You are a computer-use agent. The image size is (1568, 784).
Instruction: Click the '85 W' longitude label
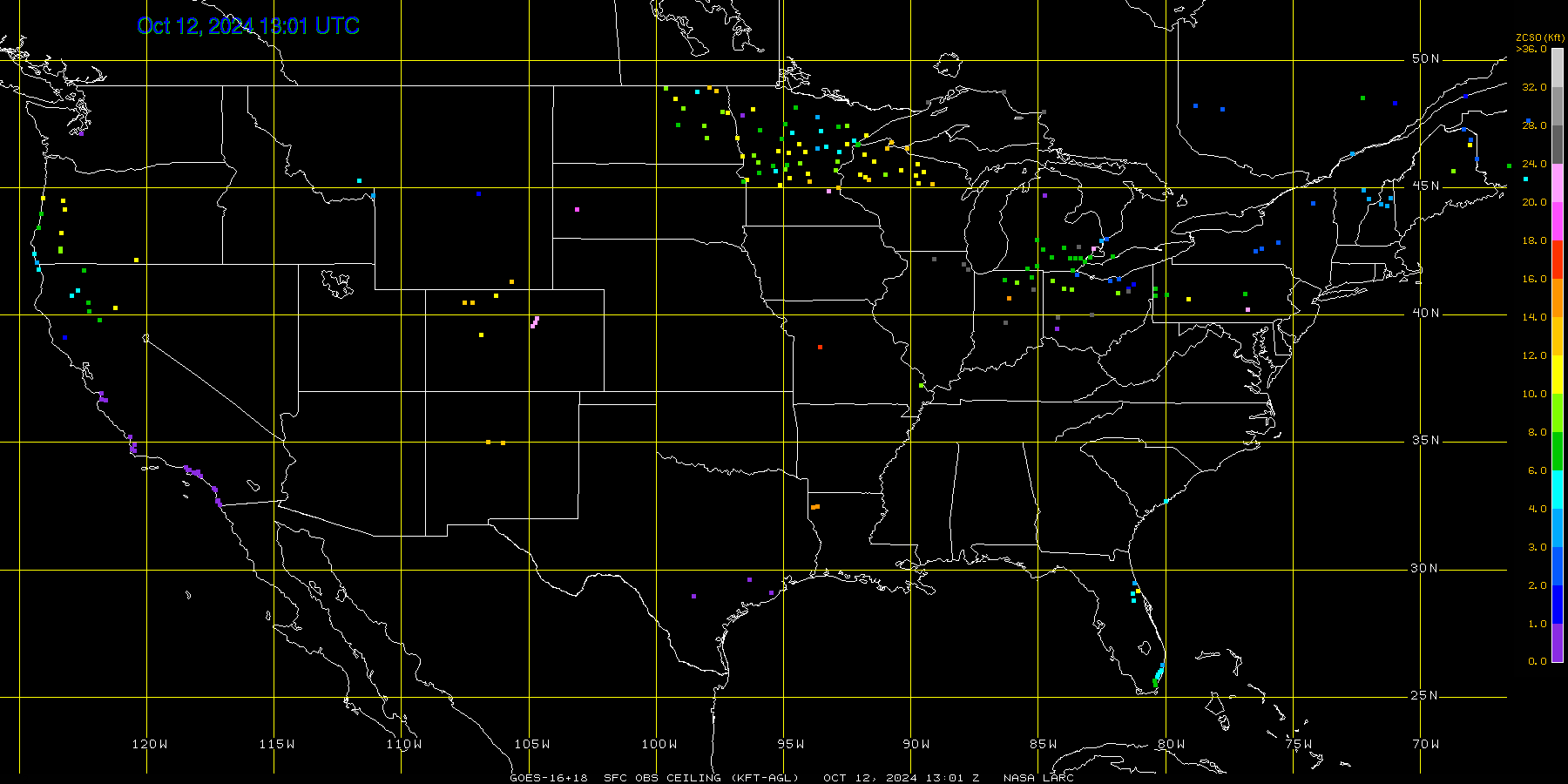coord(1044,744)
